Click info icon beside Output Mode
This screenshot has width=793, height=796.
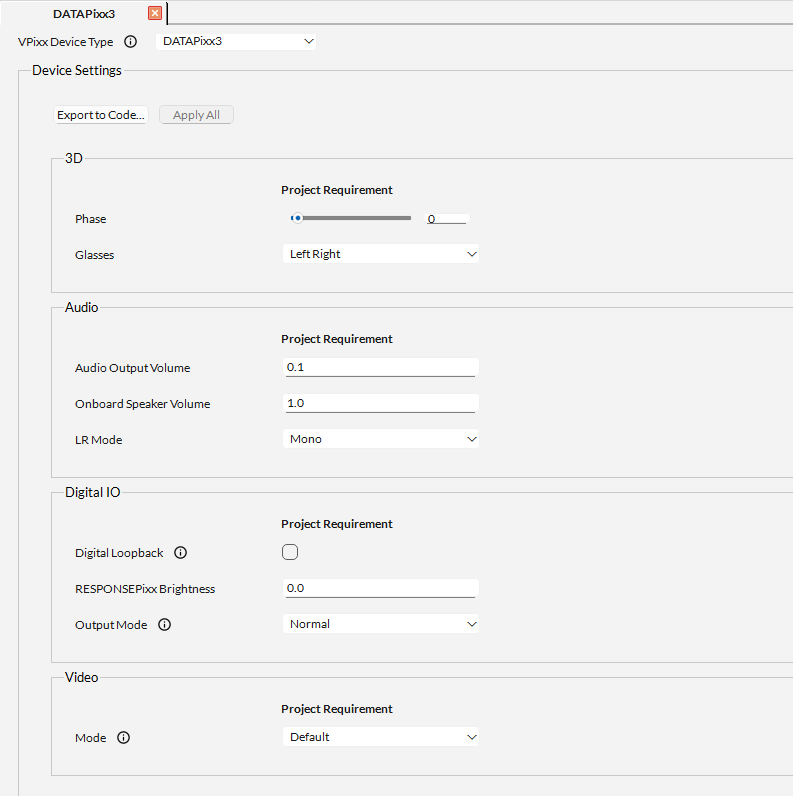164,624
